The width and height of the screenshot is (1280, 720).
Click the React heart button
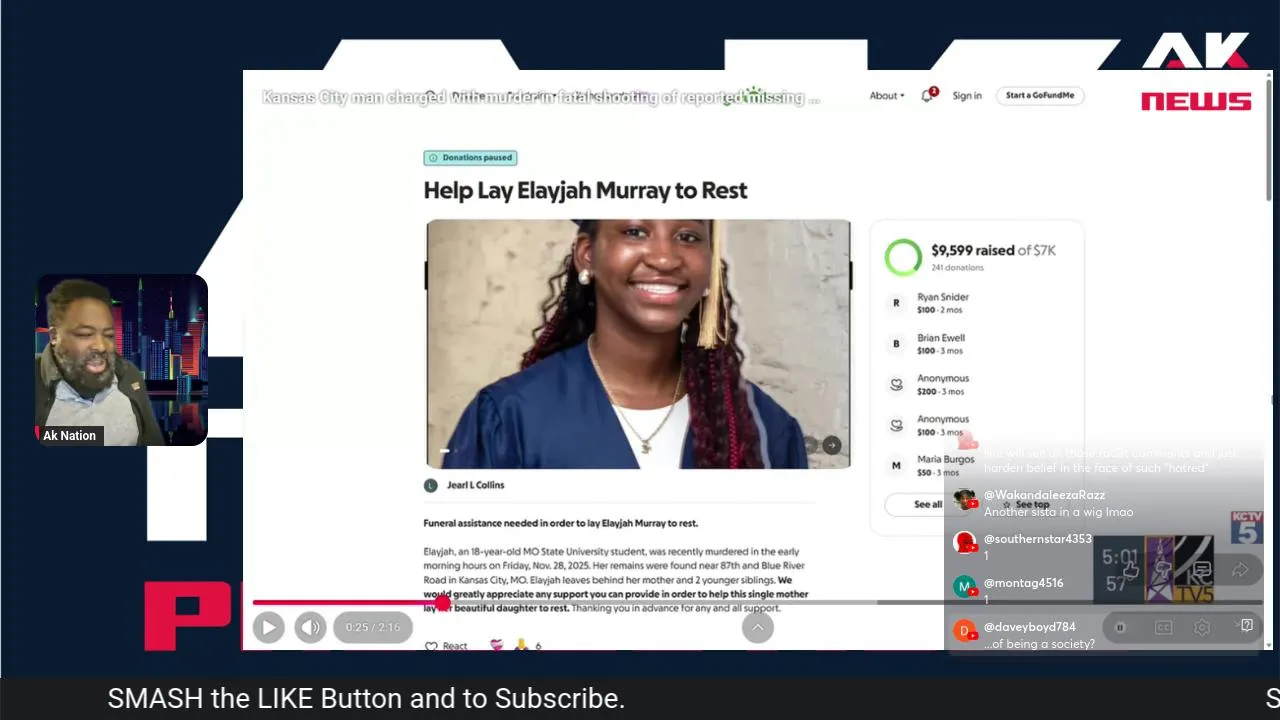[446, 646]
